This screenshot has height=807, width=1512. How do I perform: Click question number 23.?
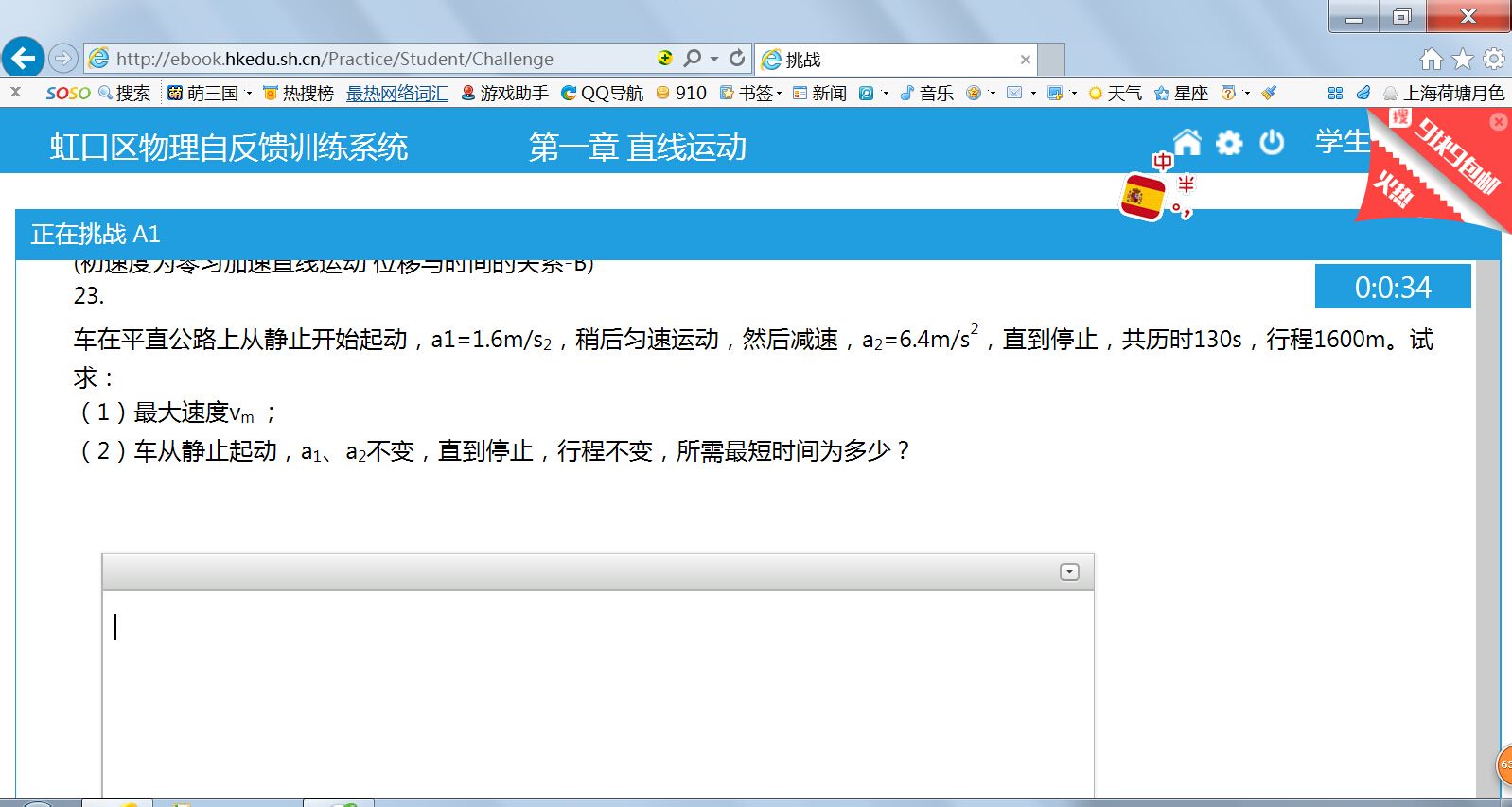pyautogui.click(x=89, y=296)
